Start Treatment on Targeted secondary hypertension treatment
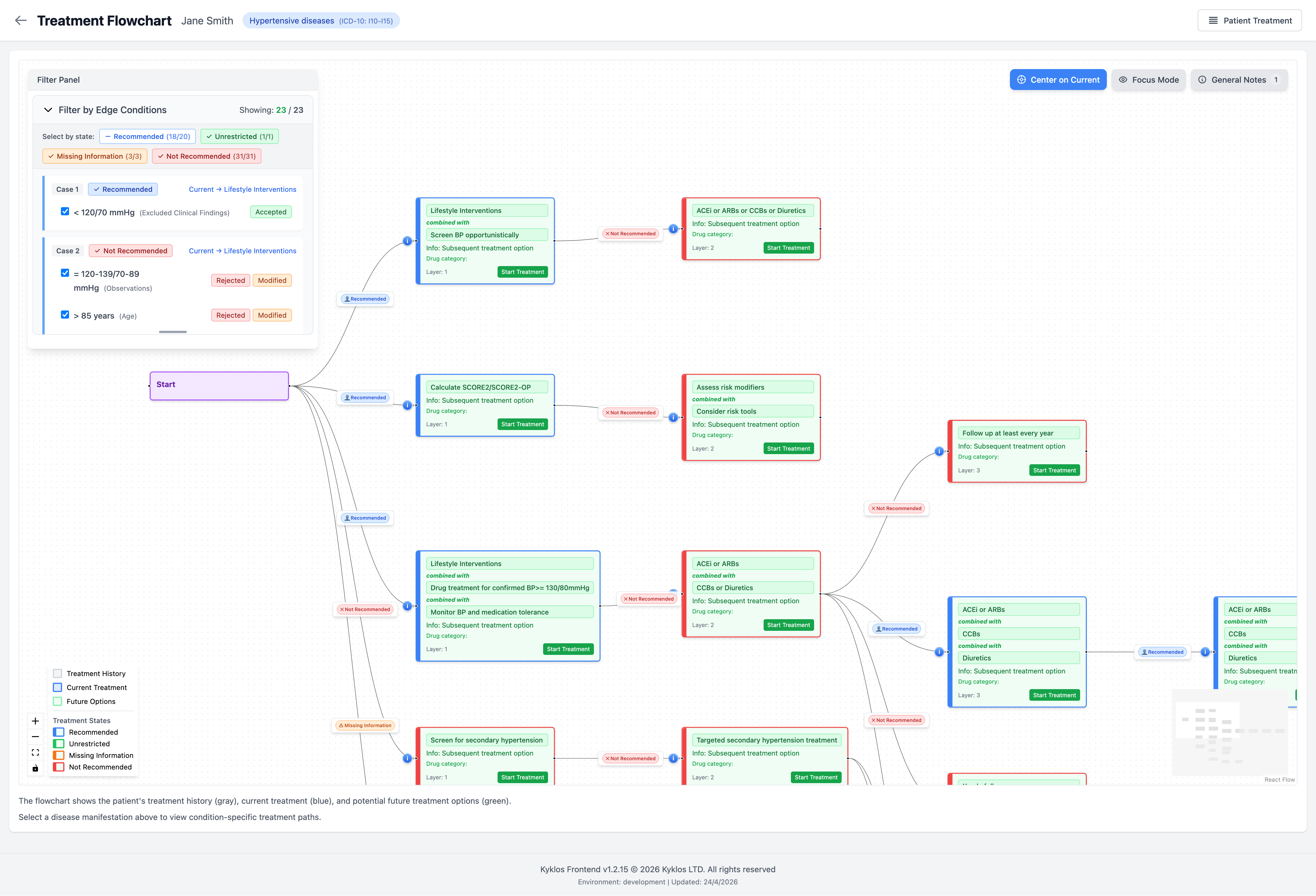1316x896 pixels. tap(816, 777)
